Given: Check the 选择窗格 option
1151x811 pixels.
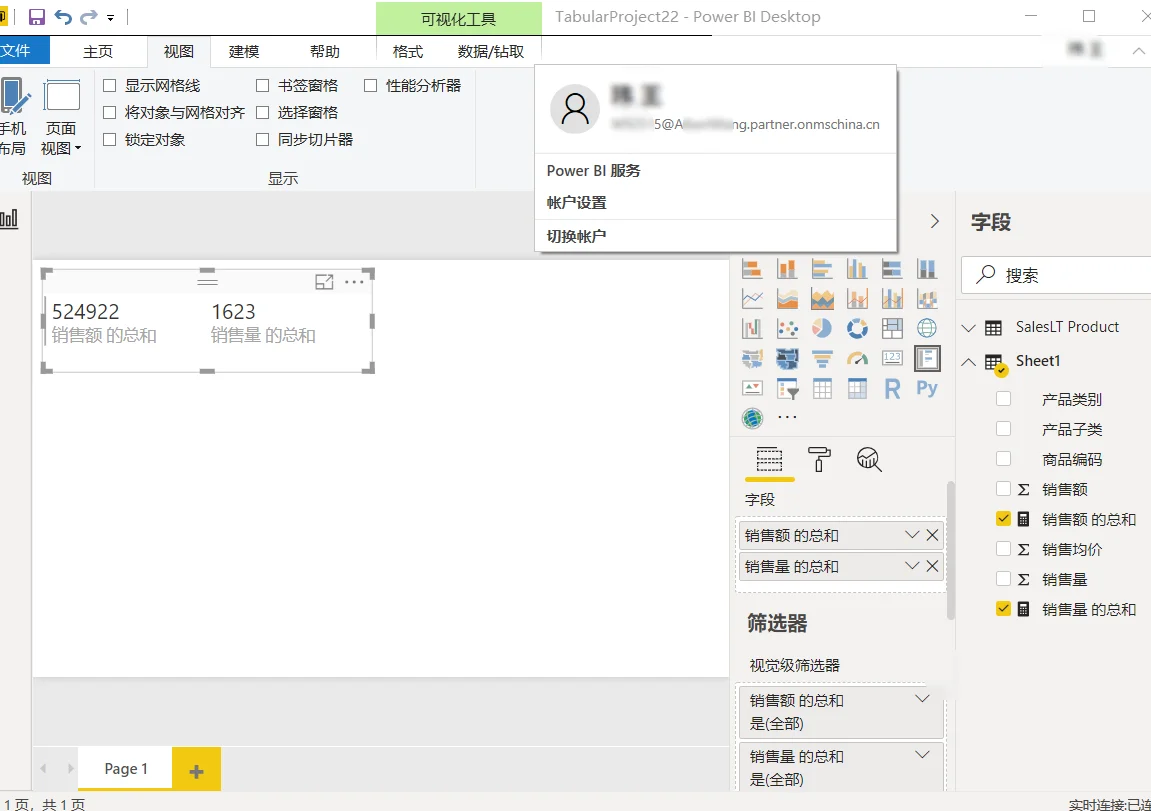Looking at the screenshot, I should [262, 112].
